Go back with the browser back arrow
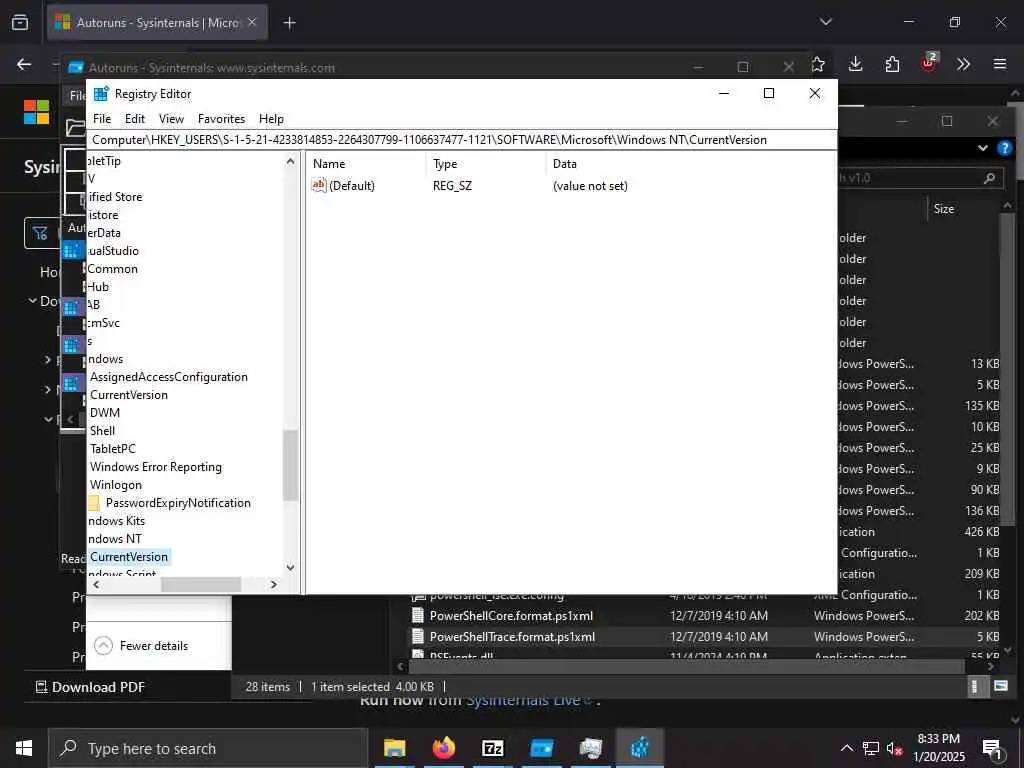 pos(24,64)
